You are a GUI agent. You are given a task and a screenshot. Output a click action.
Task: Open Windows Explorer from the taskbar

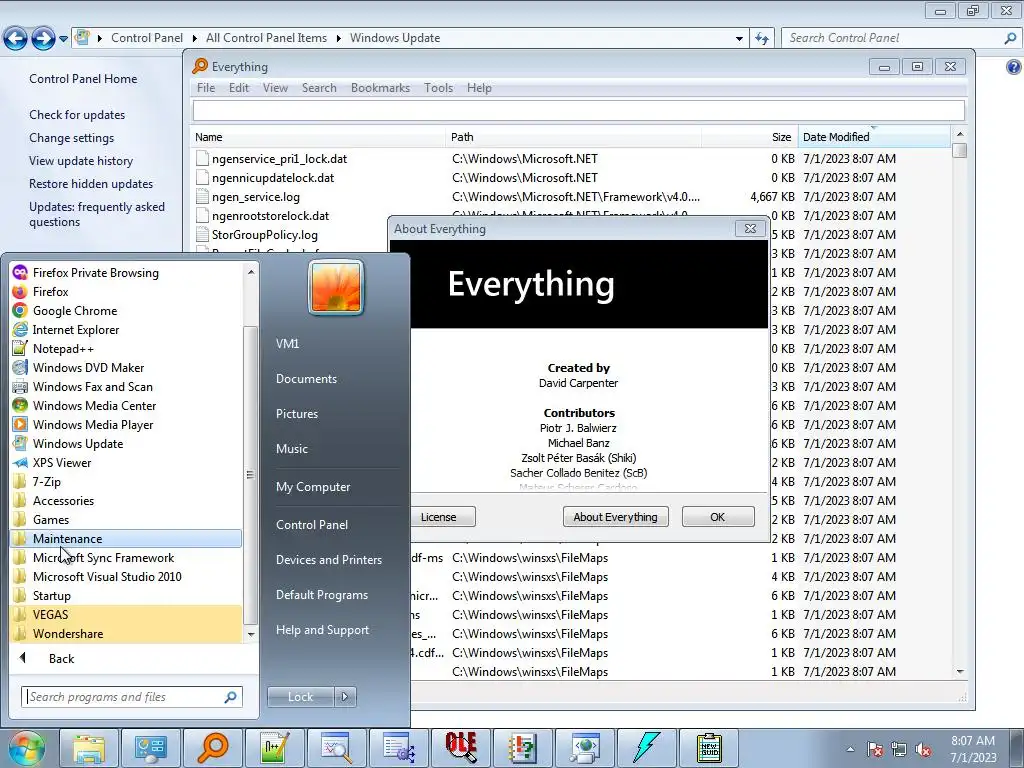click(89, 748)
